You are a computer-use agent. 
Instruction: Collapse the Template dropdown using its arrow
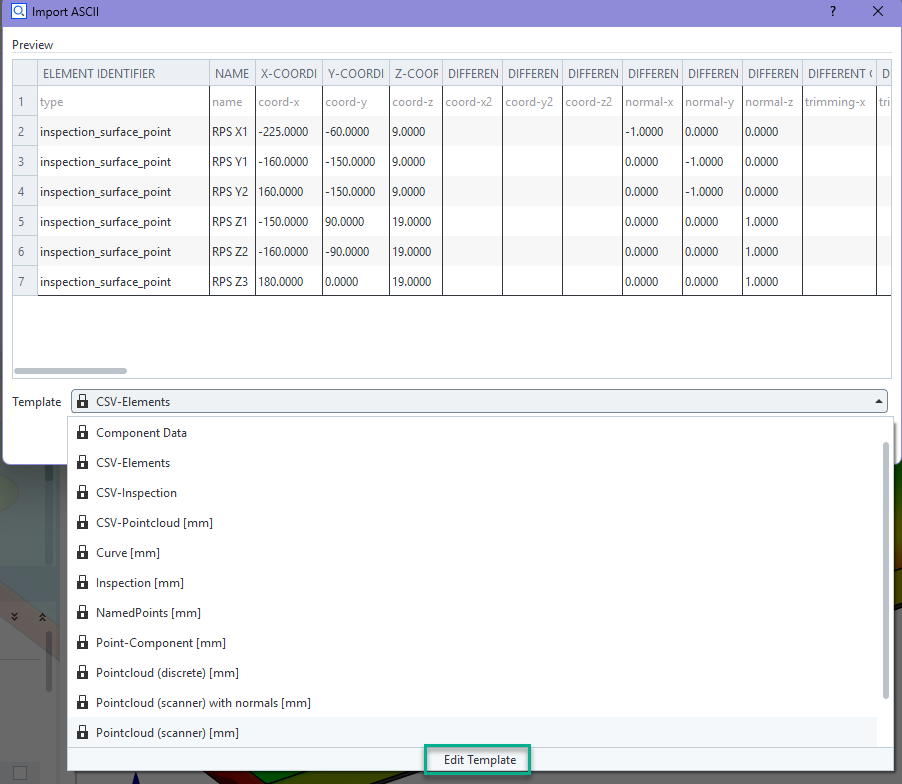pyautogui.click(x=878, y=402)
